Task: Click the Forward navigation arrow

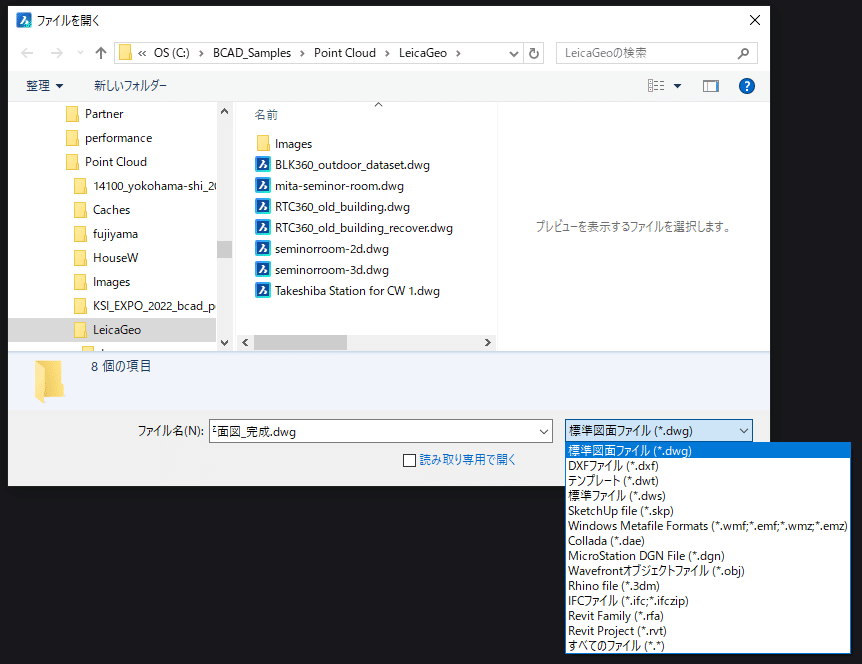Action: 57,53
